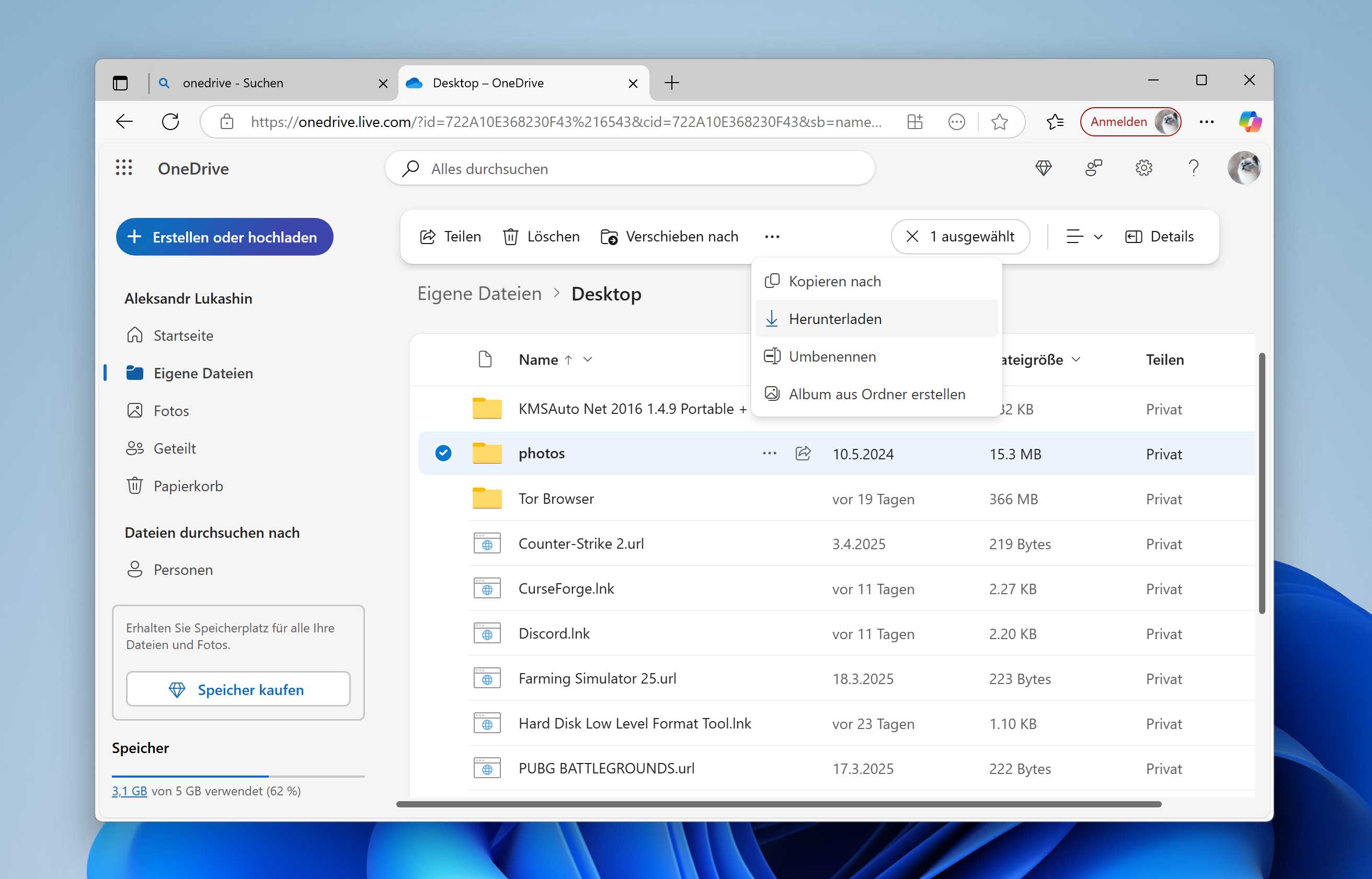This screenshot has height=879, width=1372.
Task: Click the toolbar more options ellipsis
Action: pyautogui.click(x=772, y=236)
